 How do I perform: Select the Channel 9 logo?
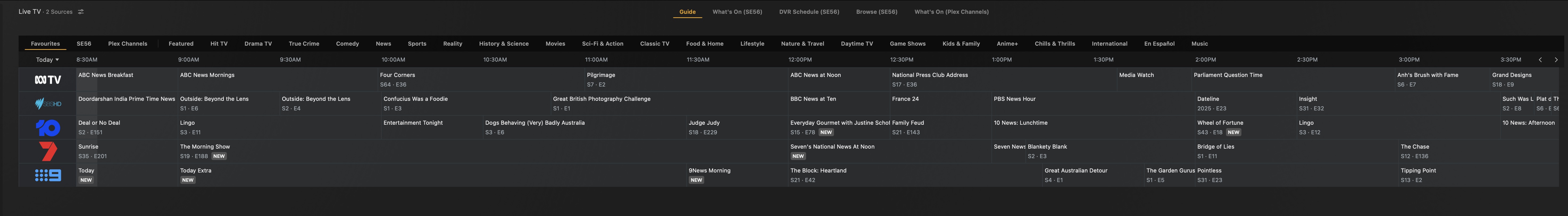point(48,175)
